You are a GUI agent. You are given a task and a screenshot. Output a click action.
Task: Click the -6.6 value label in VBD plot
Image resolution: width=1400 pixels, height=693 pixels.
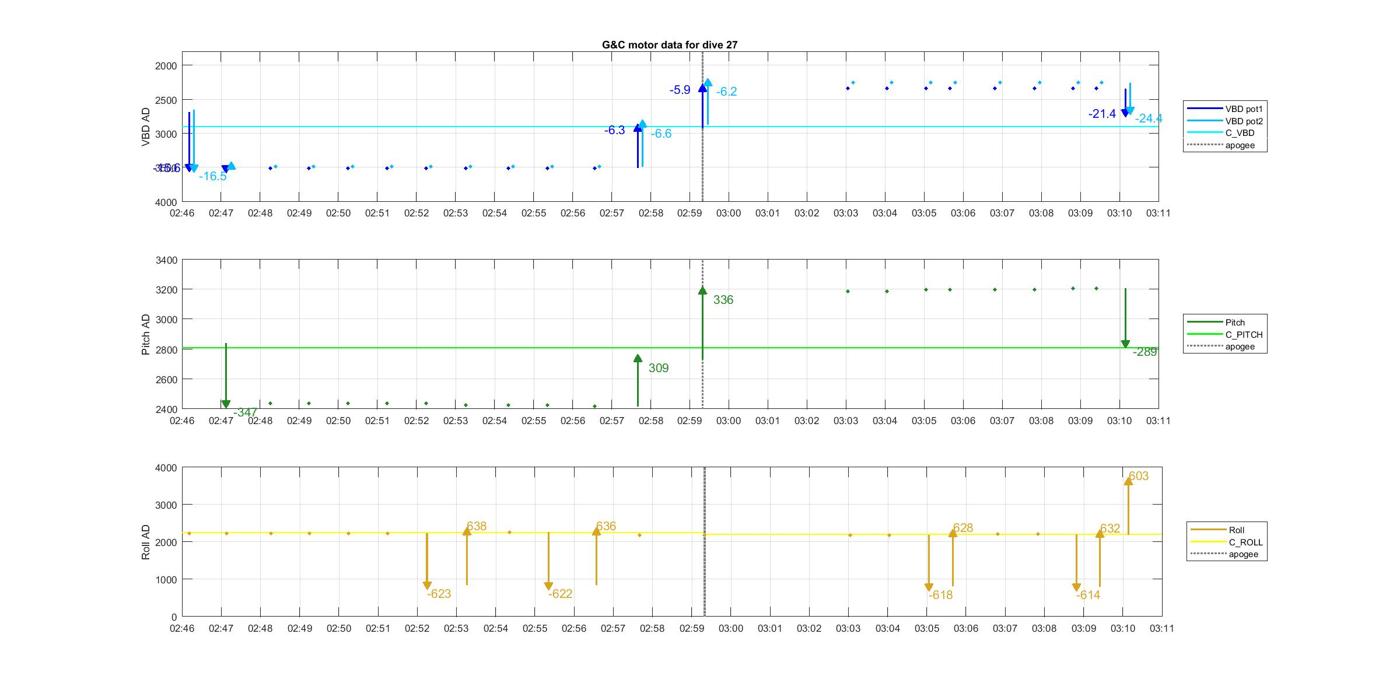point(662,134)
